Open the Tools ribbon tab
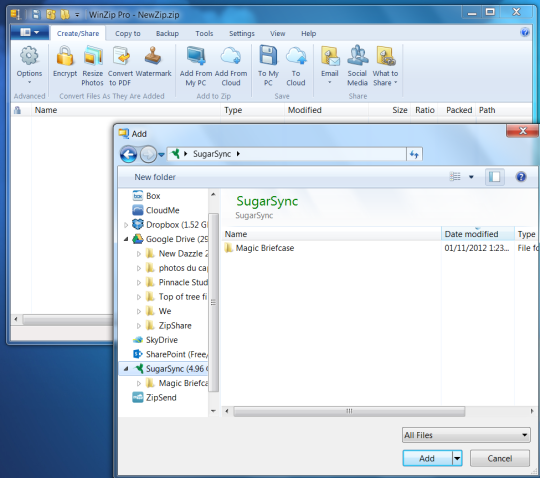This screenshot has height=478, width=540. tap(204, 33)
